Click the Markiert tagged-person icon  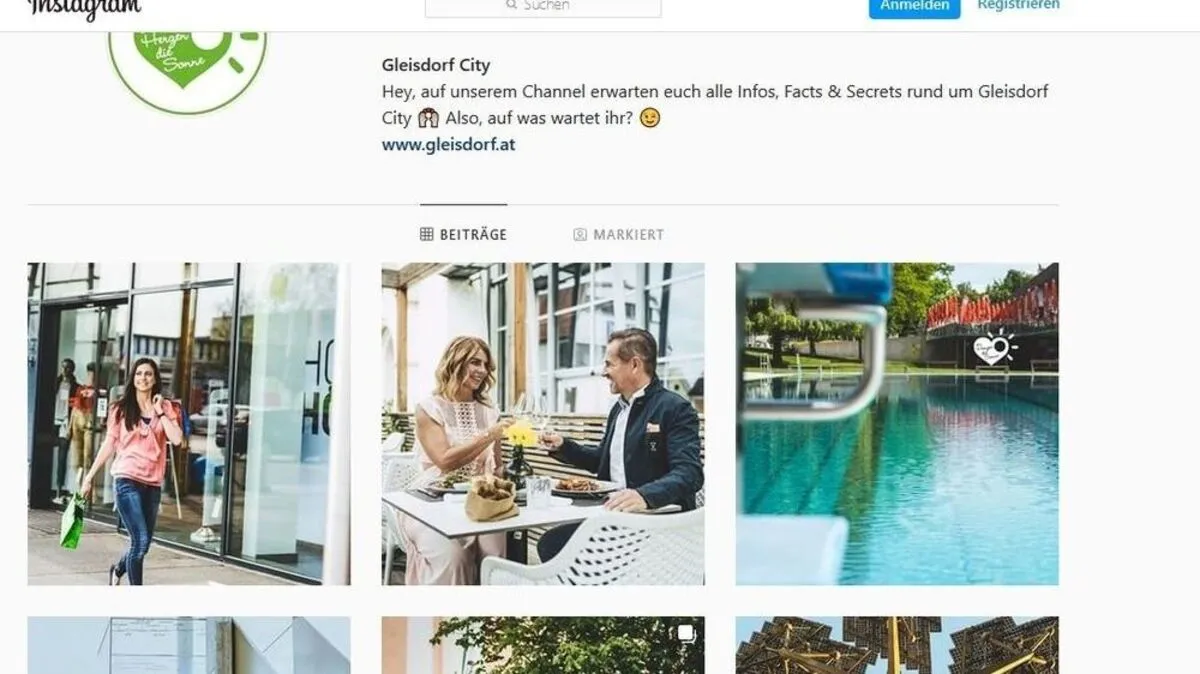(580, 235)
